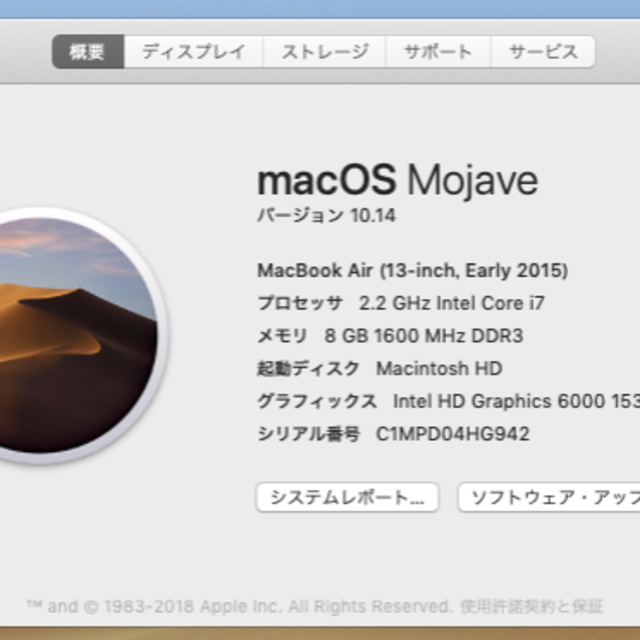This screenshot has width=640, height=640.
Task: Click MacBook Air (13-inch, Early 2015) text
Action: pos(413,270)
